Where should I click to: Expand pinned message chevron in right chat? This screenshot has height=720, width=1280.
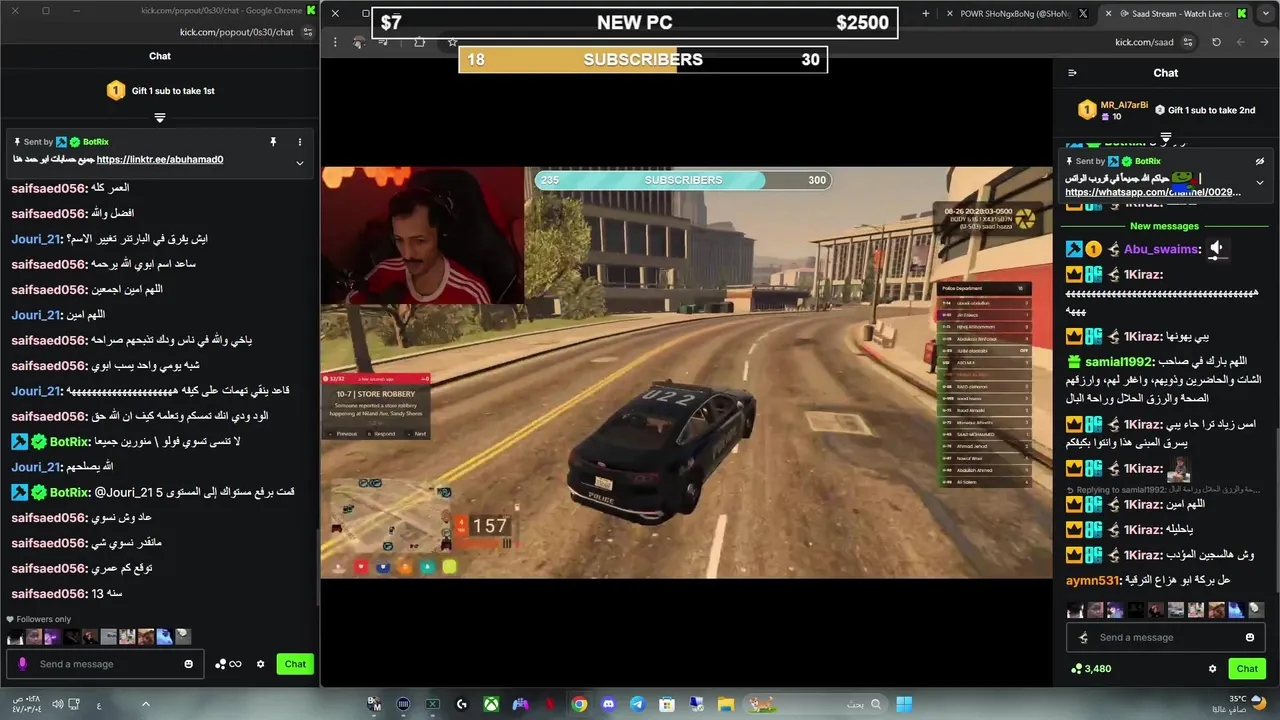click(x=1260, y=183)
